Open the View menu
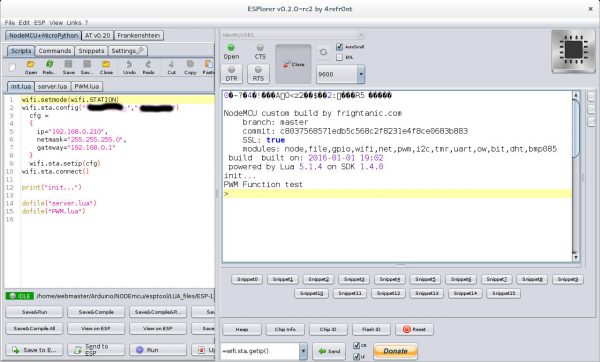Screen dimensions: 600x362 pos(56,23)
